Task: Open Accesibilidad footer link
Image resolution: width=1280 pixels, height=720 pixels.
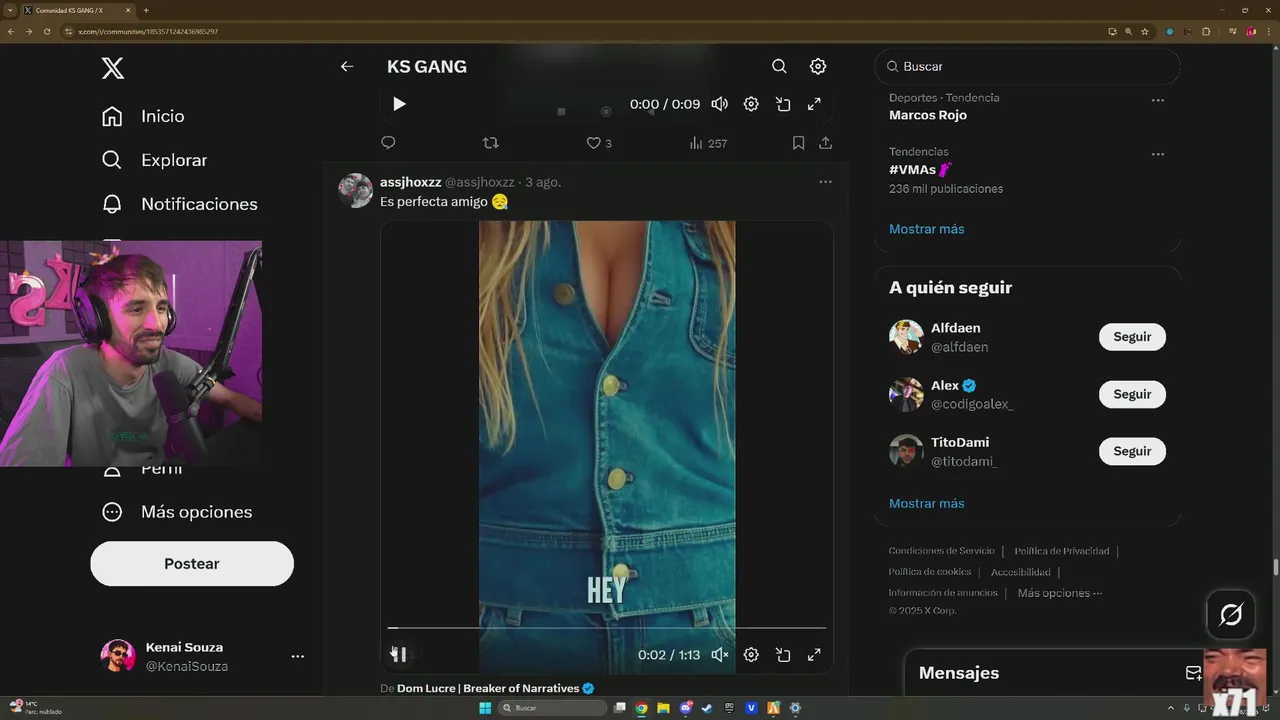Action: (x=1021, y=572)
